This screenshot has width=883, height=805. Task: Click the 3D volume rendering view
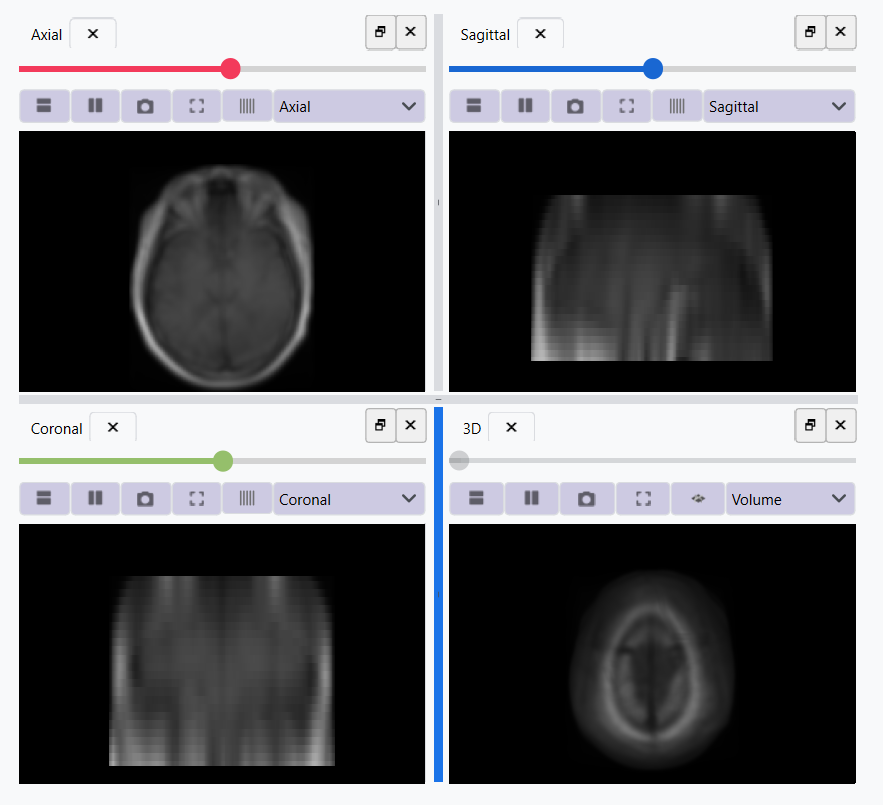click(x=652, y=654)
